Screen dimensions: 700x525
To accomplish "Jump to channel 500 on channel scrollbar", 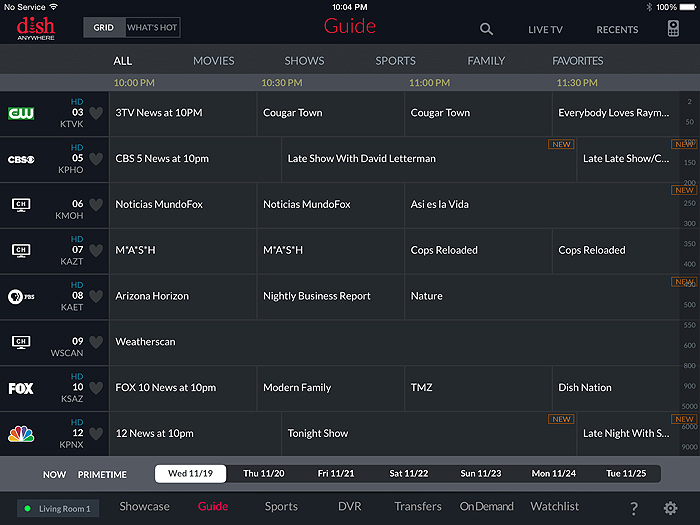I will pos(689,305).
